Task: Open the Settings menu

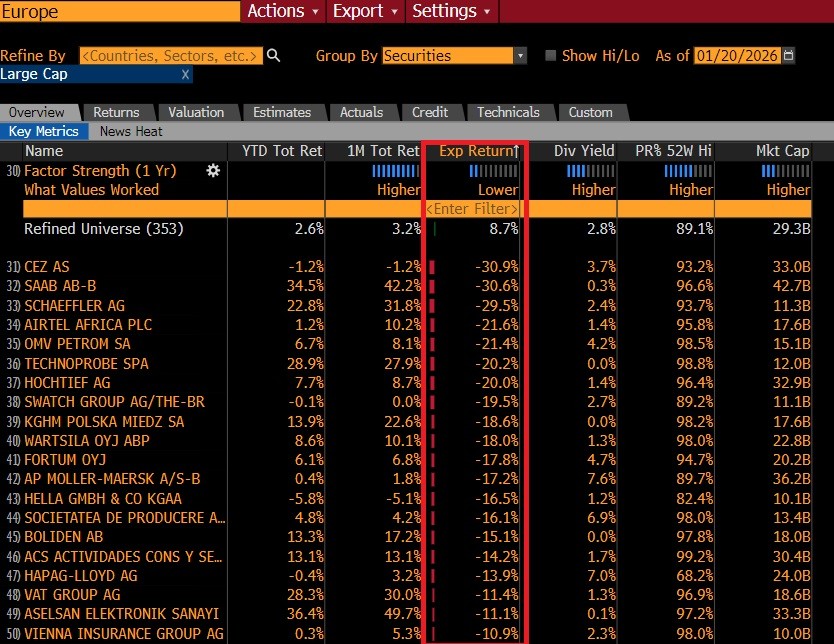Action: click(452, 11)
